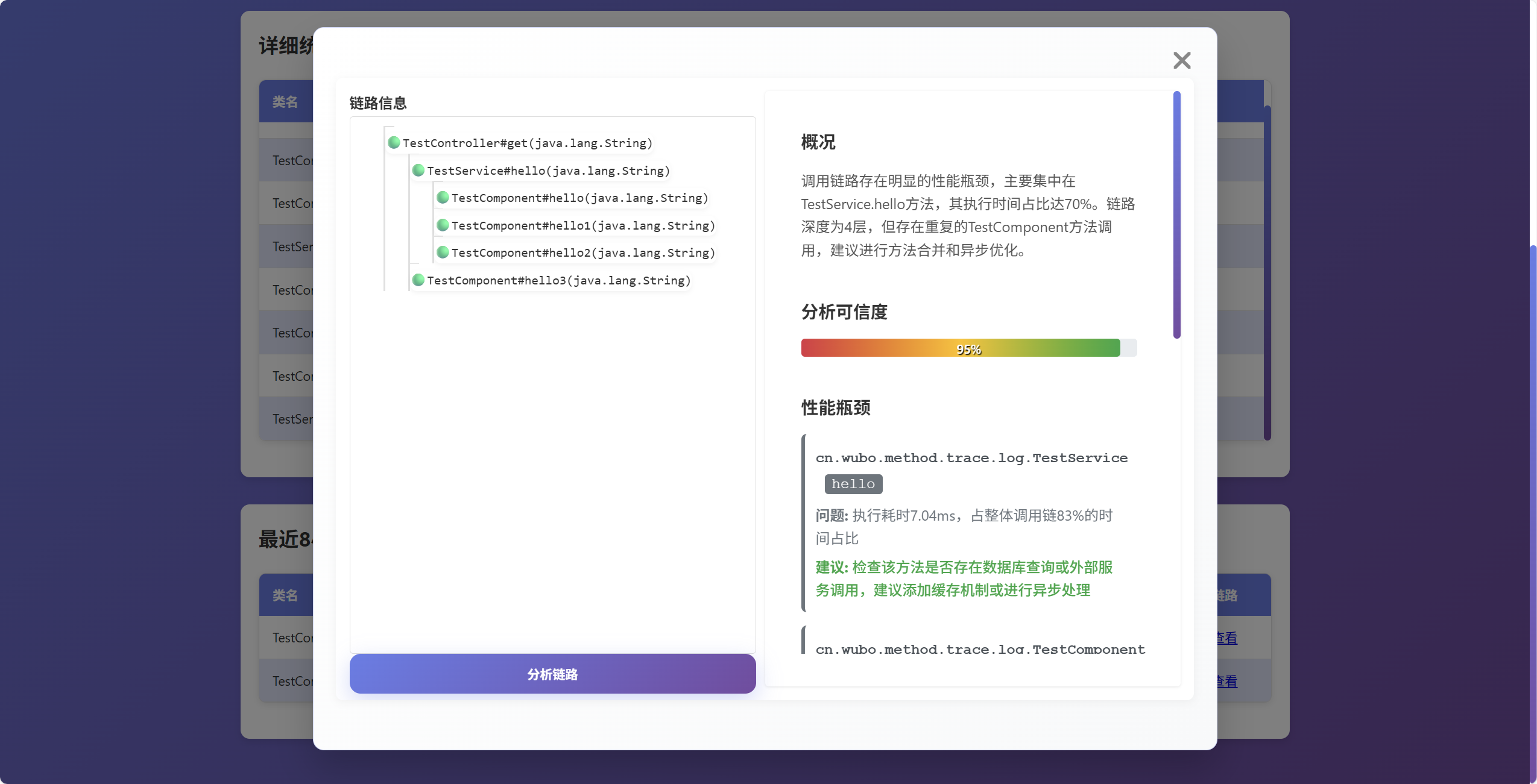1537x784 pixels.
Task: Close the trace analysis dialog
Action: coord(1181,60)
